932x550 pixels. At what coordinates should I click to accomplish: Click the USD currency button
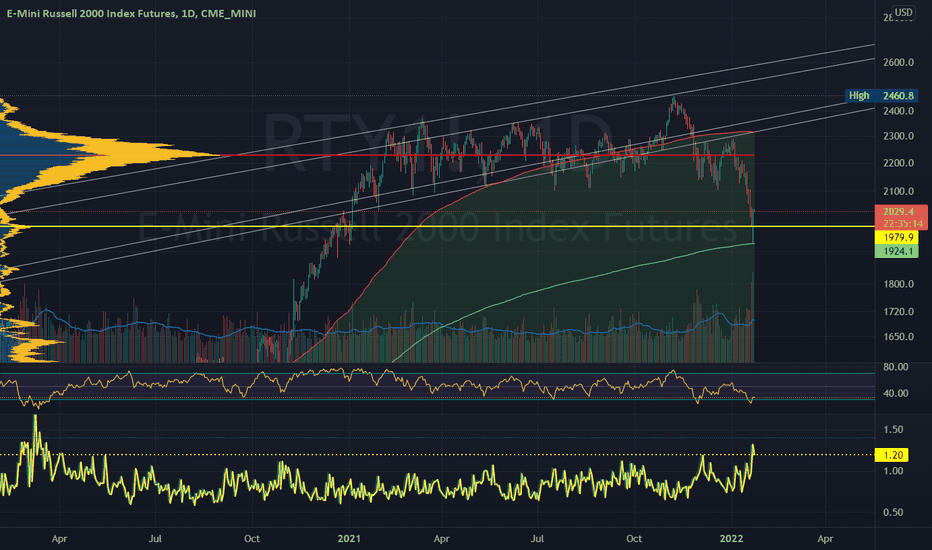(x=903, y=12)
